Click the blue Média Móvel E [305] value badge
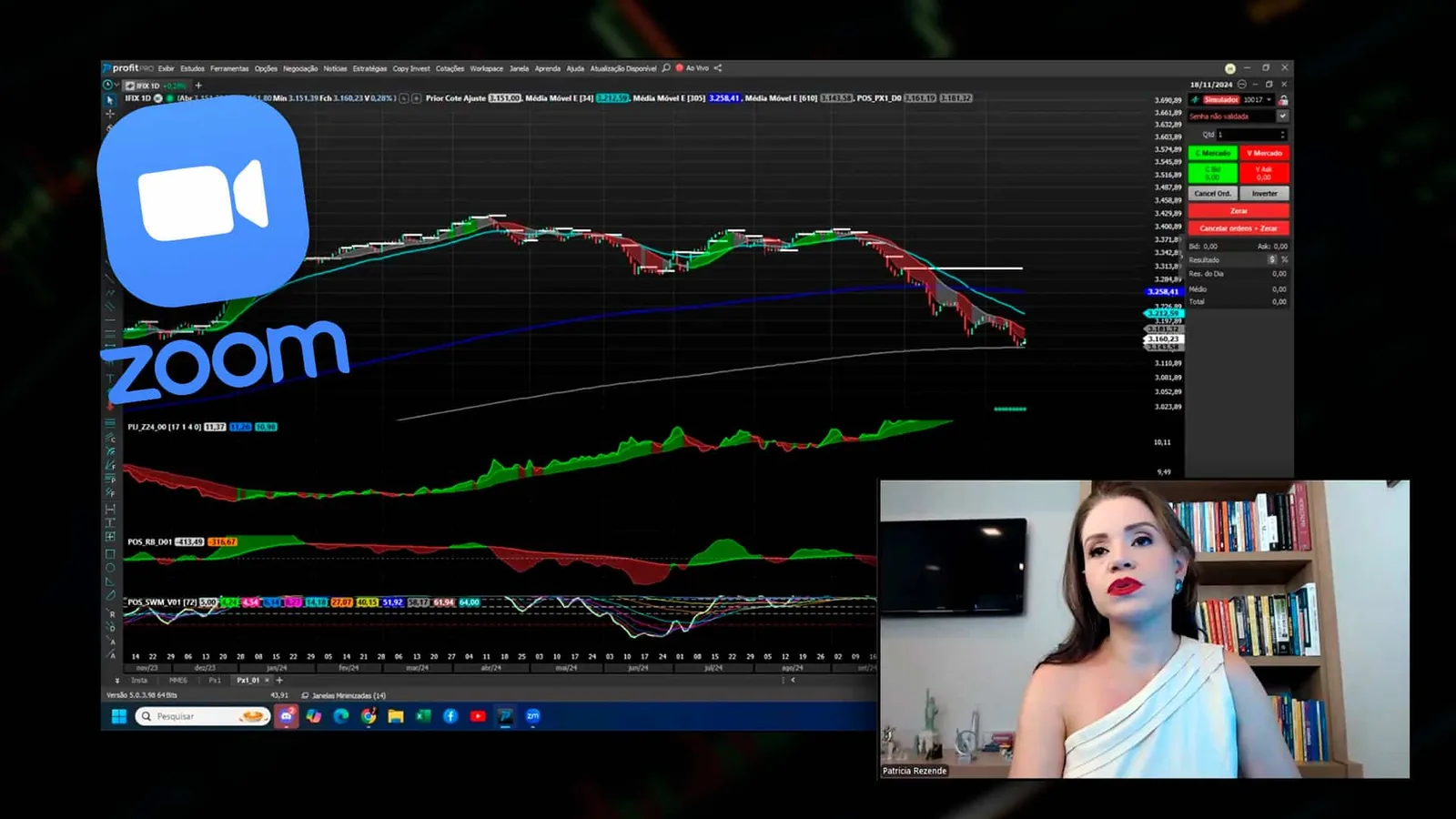The image size is (1456, 819). pyautogui.click(x=724, y=98)
